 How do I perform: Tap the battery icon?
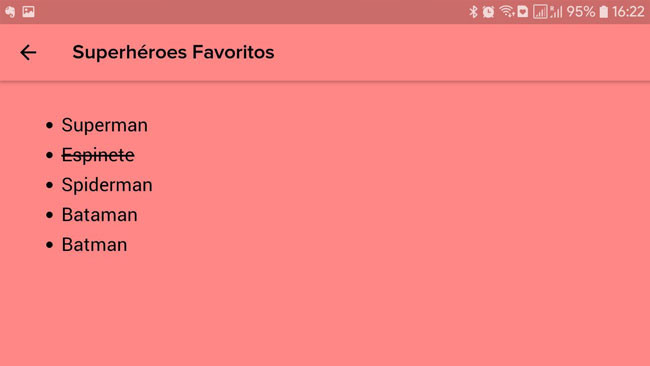pyautogui.click(x=604, y=12)
